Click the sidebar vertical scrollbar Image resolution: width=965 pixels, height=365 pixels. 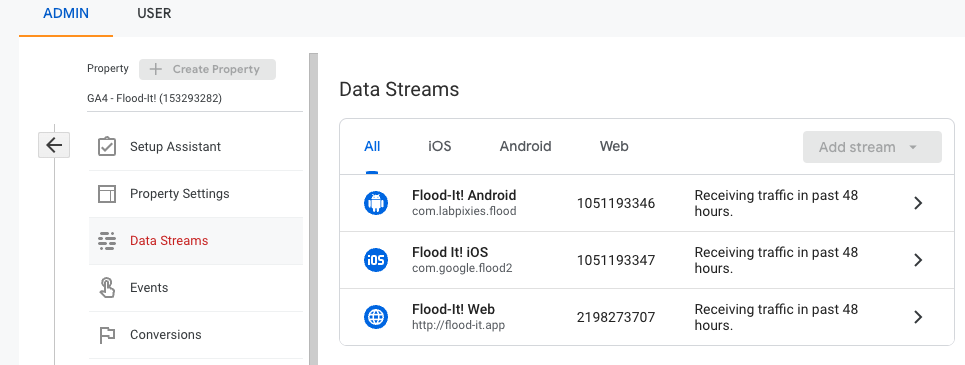click(313, 209)
